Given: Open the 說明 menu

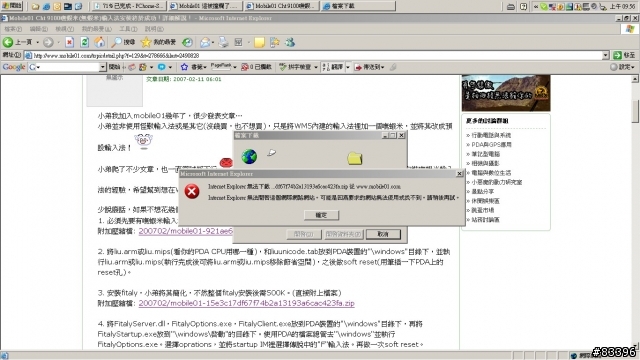Looking at the screenshot, I should 153,29.
